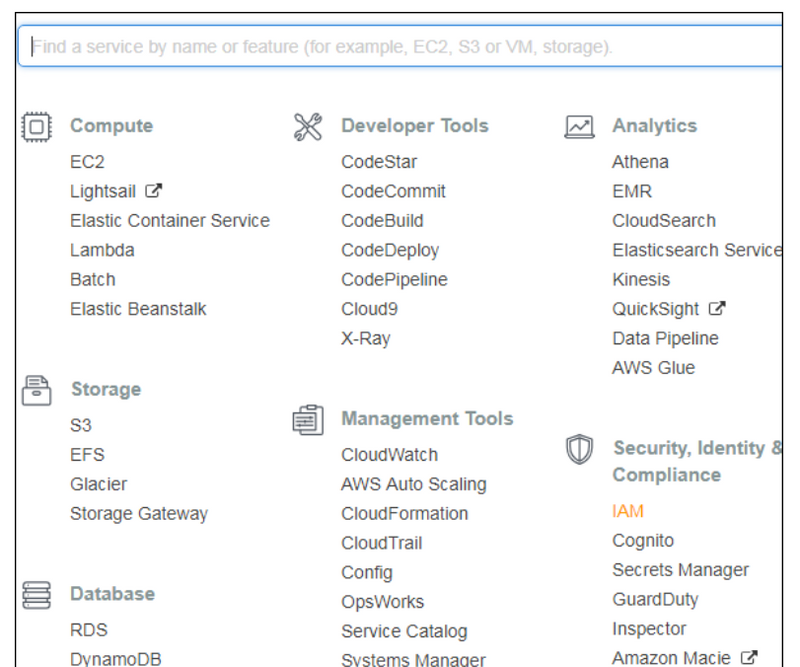
Task: Click the Analytics chart icon
Action: pyautogui.click(x=579, y=127)
